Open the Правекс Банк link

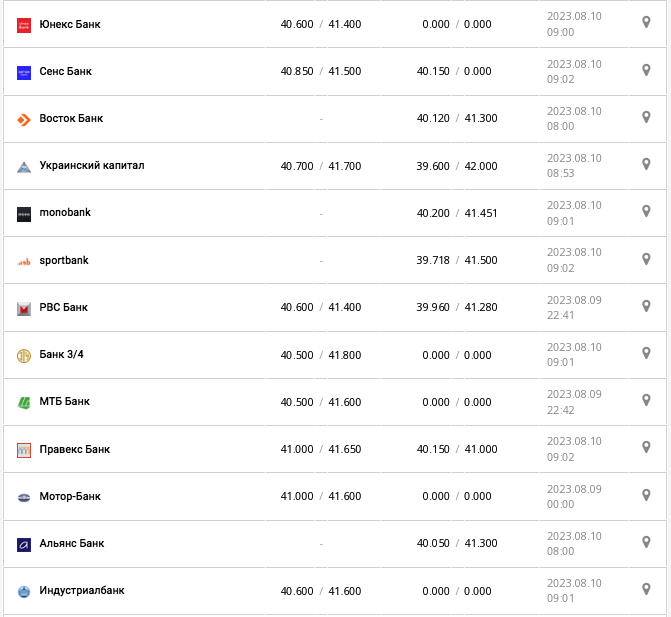pos(75,450)
